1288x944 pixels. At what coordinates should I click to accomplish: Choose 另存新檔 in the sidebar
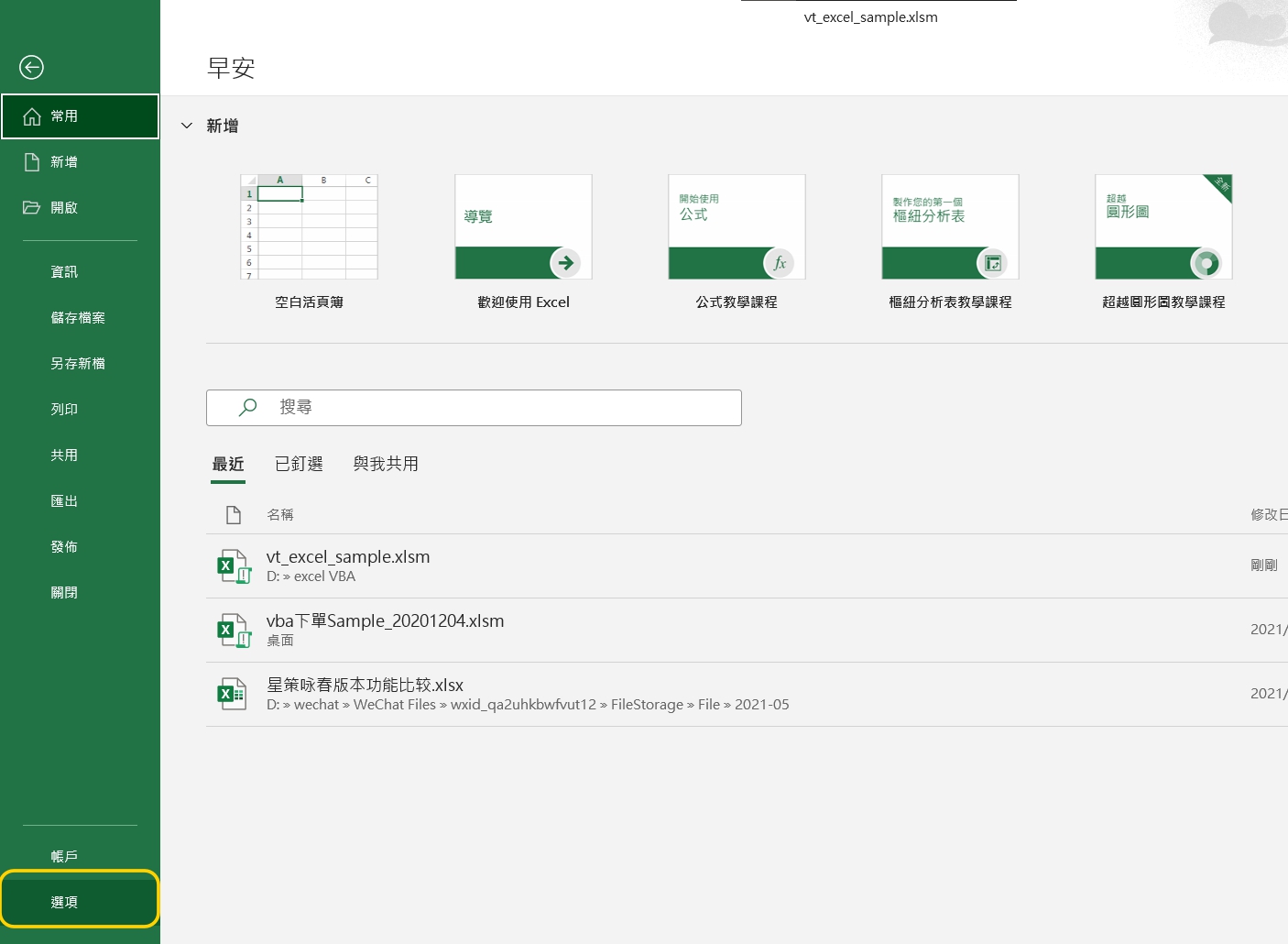point(80,364)
